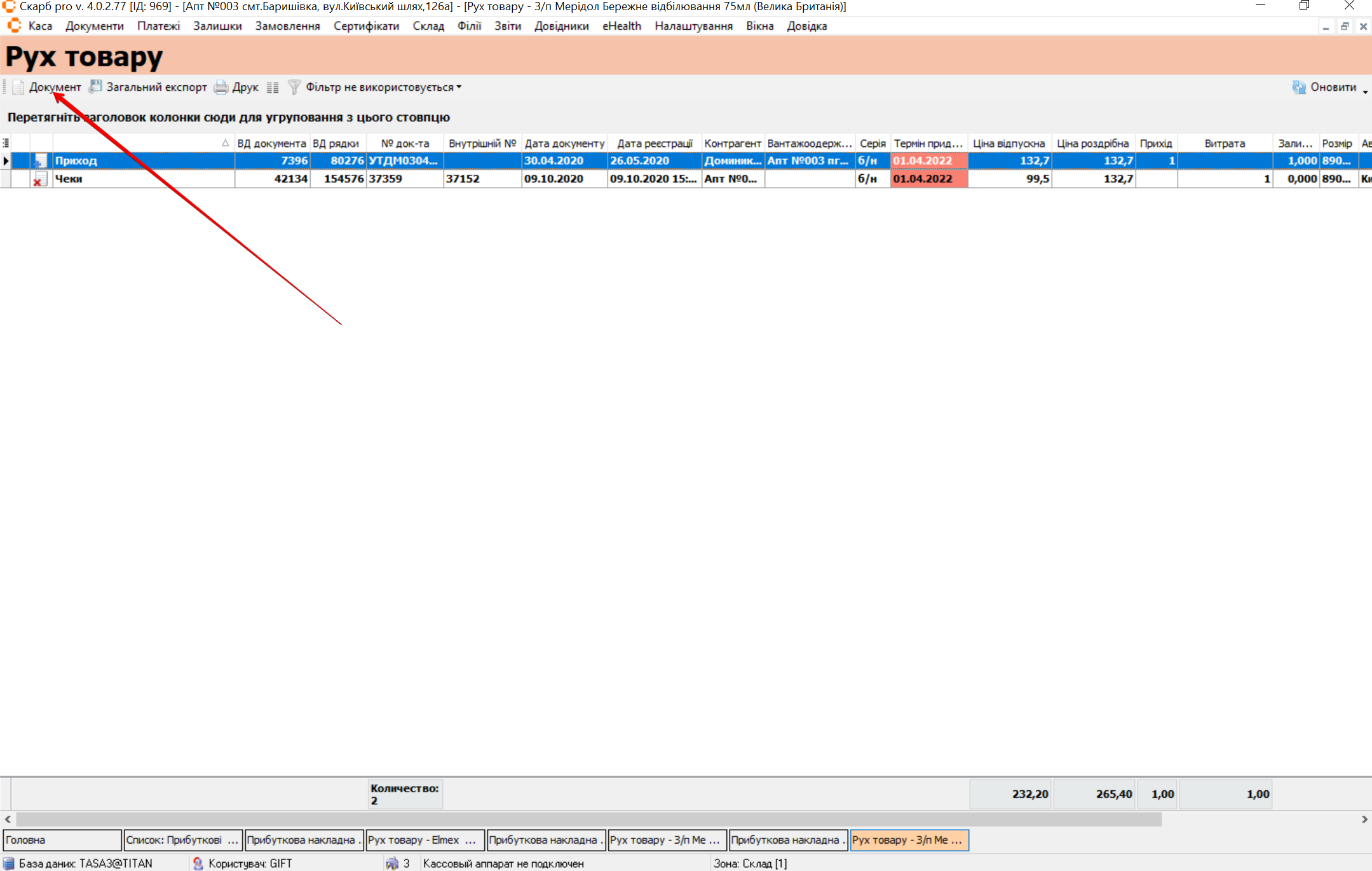This screenshot has height=871, width=1372.
Task: Click the horizontal scrollbar right arrow
Action: click(1364, 820)
